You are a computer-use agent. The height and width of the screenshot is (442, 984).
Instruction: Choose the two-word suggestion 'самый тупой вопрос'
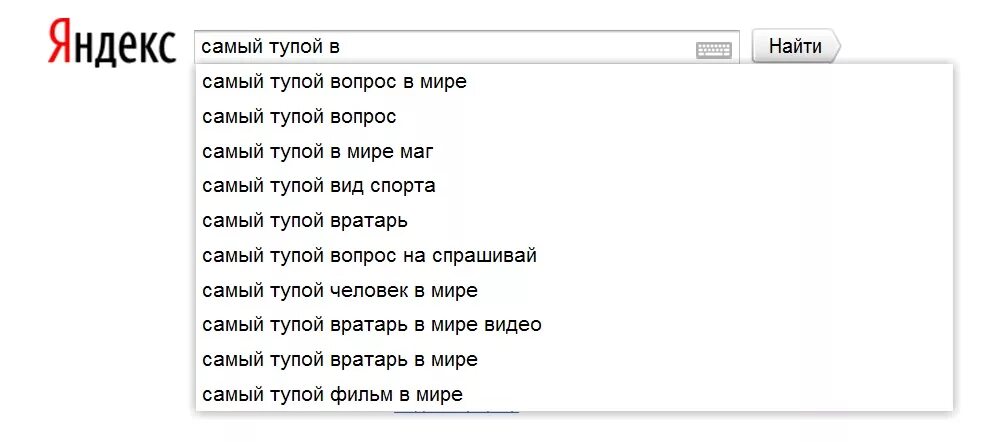574,116
